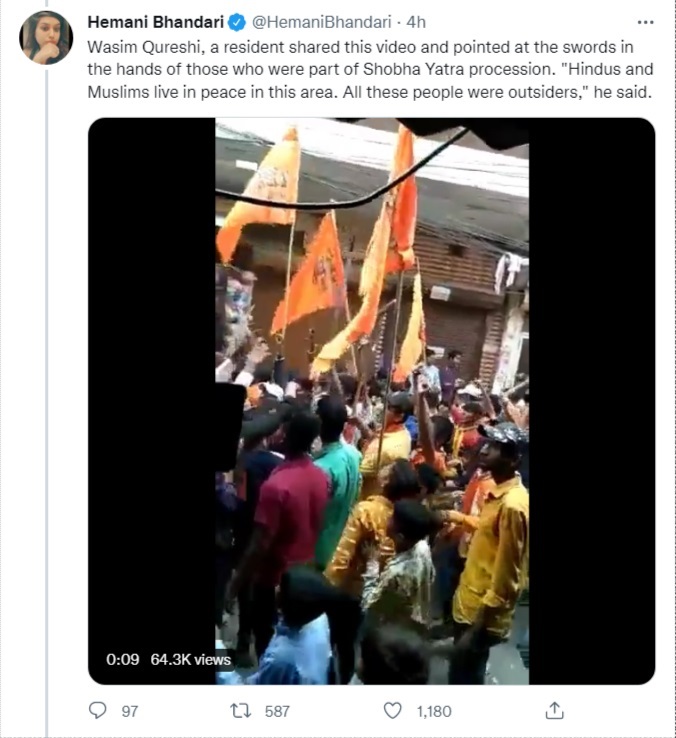Like the tweet with the heart icon

(393, 710)
